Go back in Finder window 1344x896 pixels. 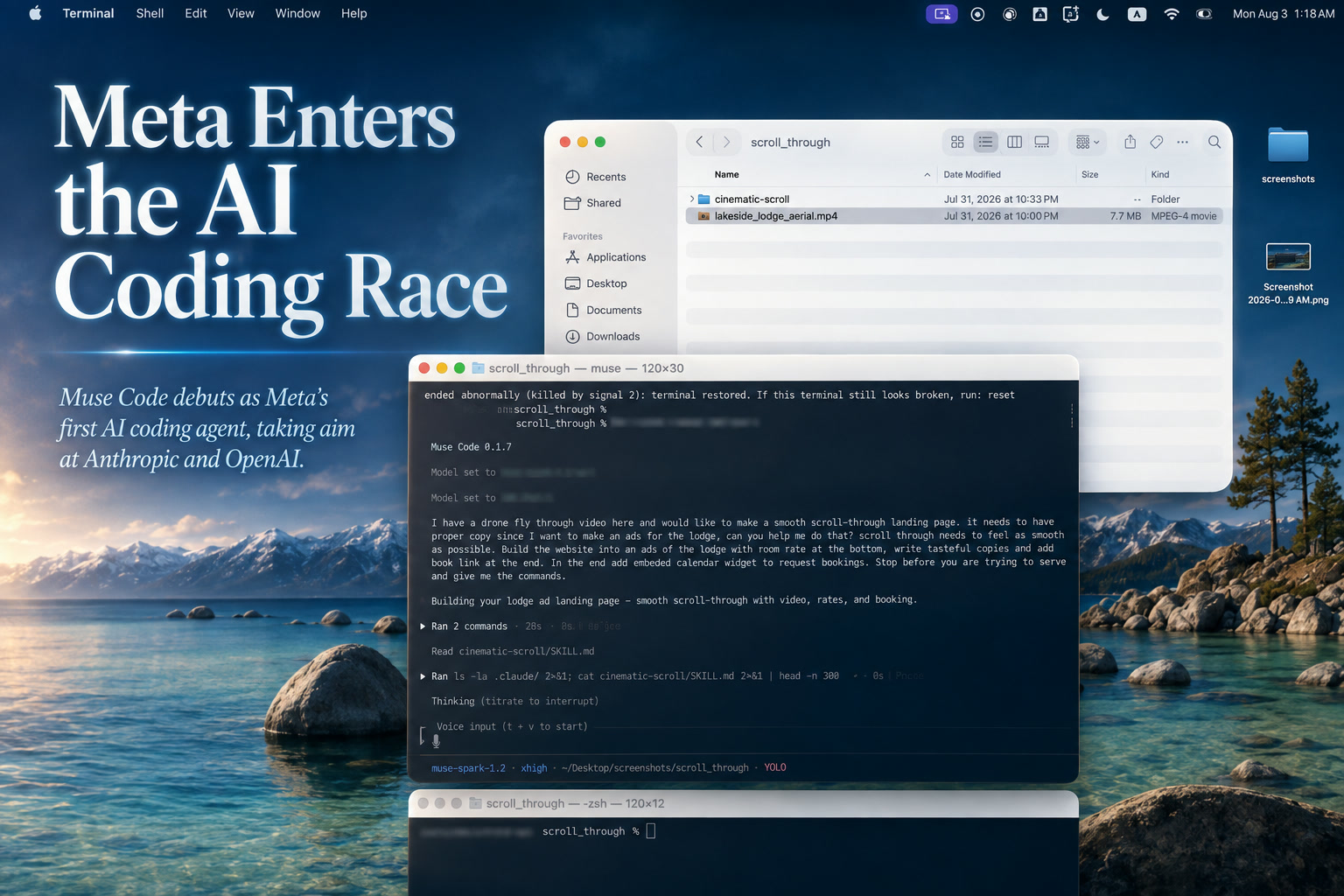pyautogui.click(x=699, y=142)
